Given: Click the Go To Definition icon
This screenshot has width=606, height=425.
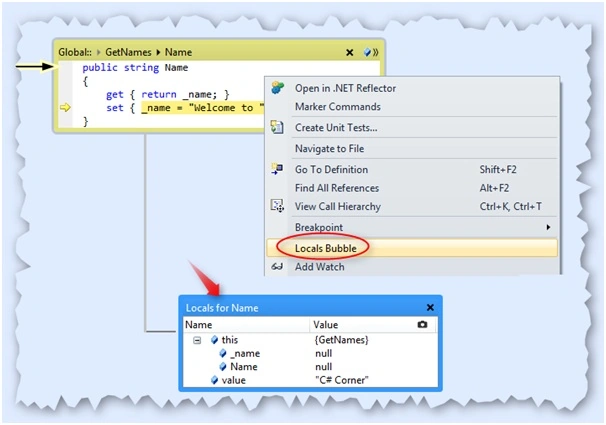Looking at the screenshot, I should (277, 169).
